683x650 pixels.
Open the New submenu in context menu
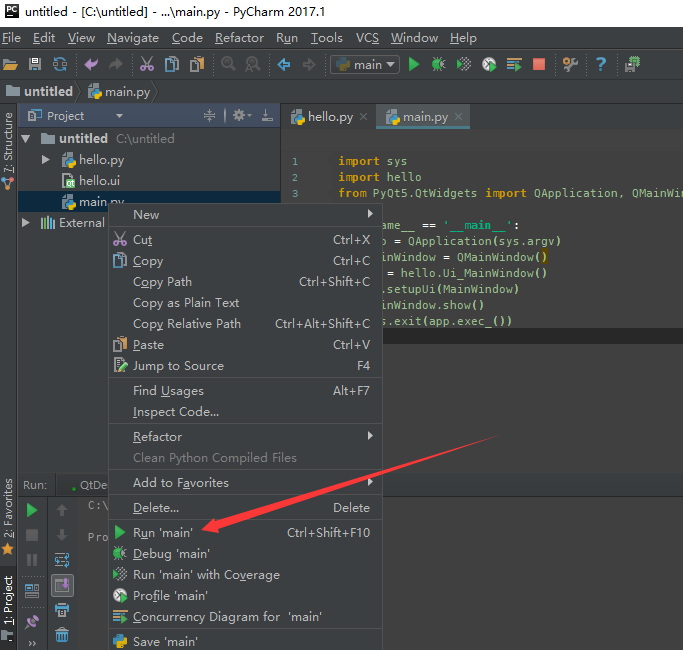pos(245,215)
